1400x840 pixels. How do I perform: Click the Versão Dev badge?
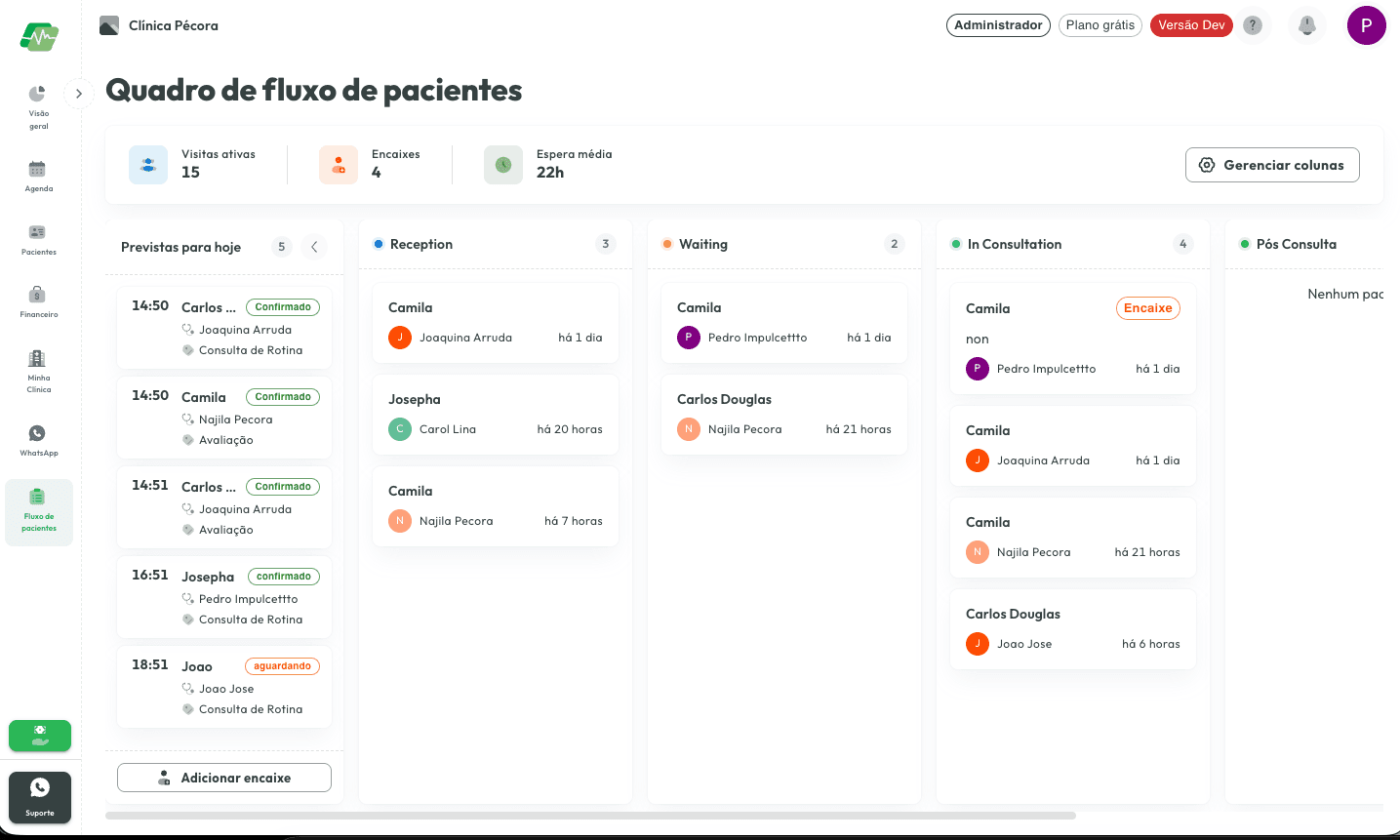[x=1191, y=25]
